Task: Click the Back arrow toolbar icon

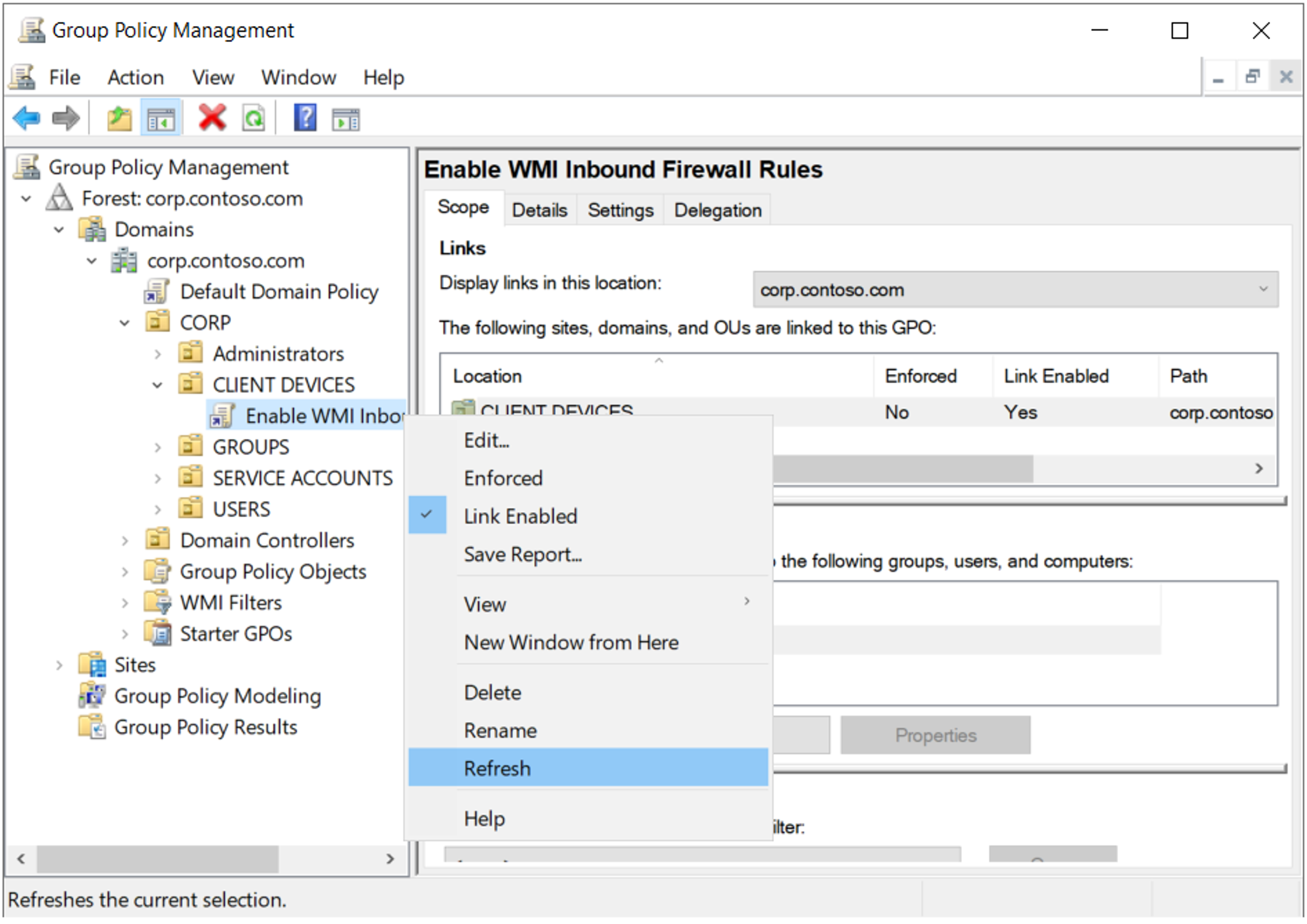Action: [26, 118]
